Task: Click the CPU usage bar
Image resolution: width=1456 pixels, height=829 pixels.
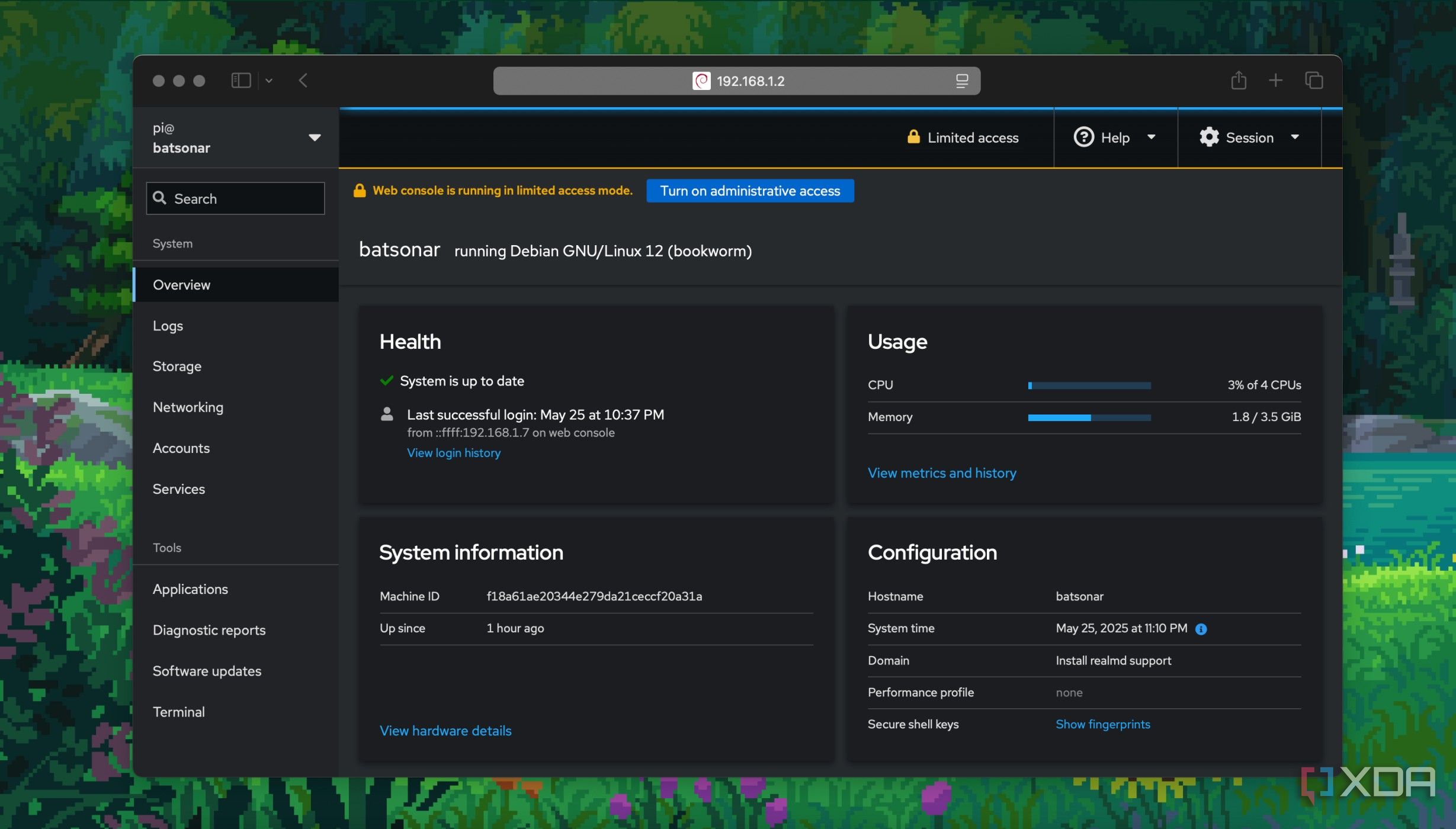Action: 1089,385
